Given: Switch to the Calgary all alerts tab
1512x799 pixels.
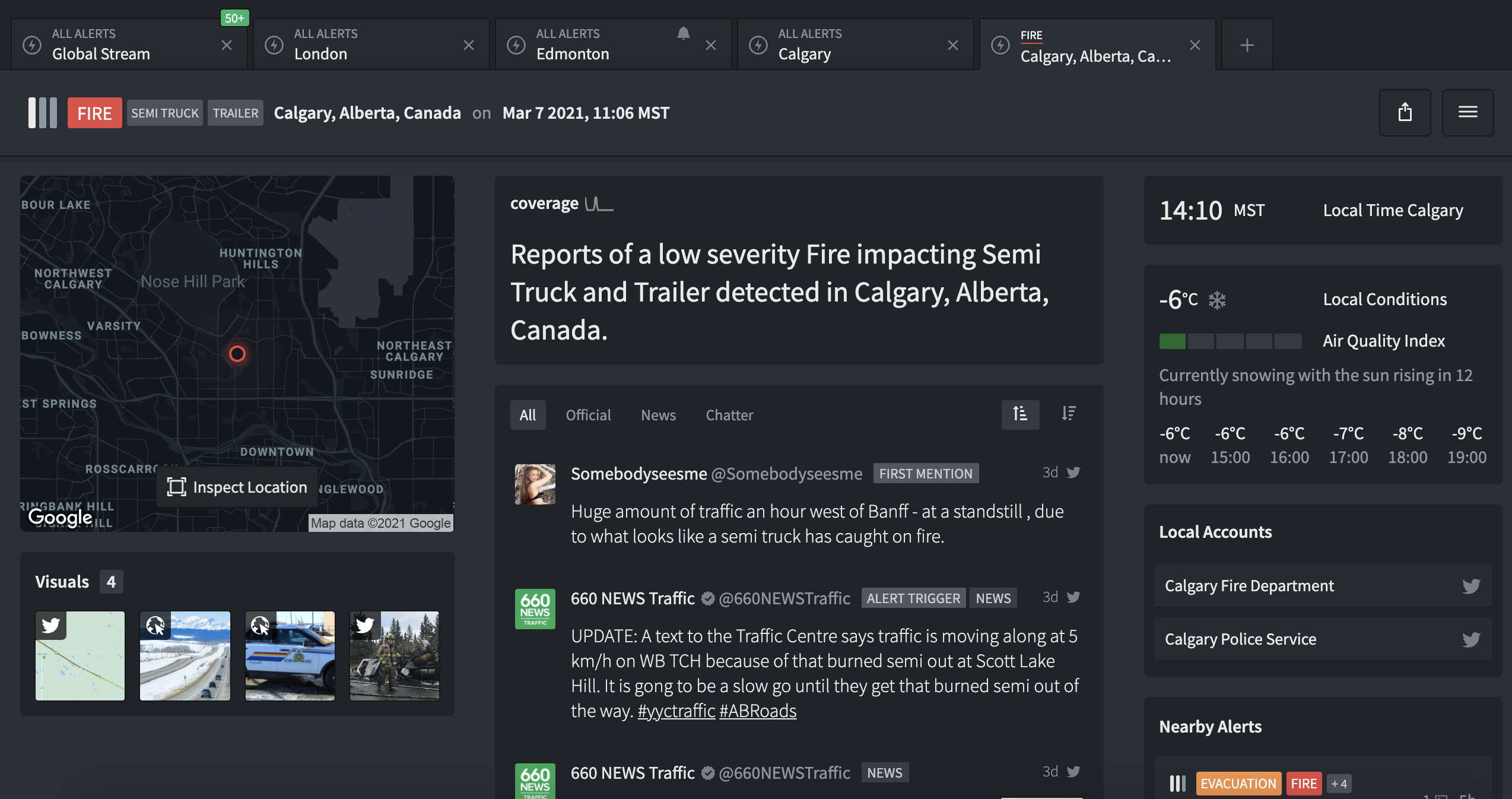Looking at the screenshot, I should [855, 45].
